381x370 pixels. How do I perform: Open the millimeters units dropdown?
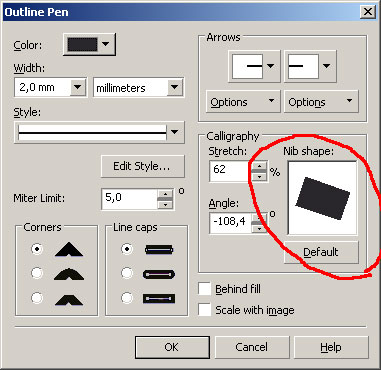click(174, 87)
